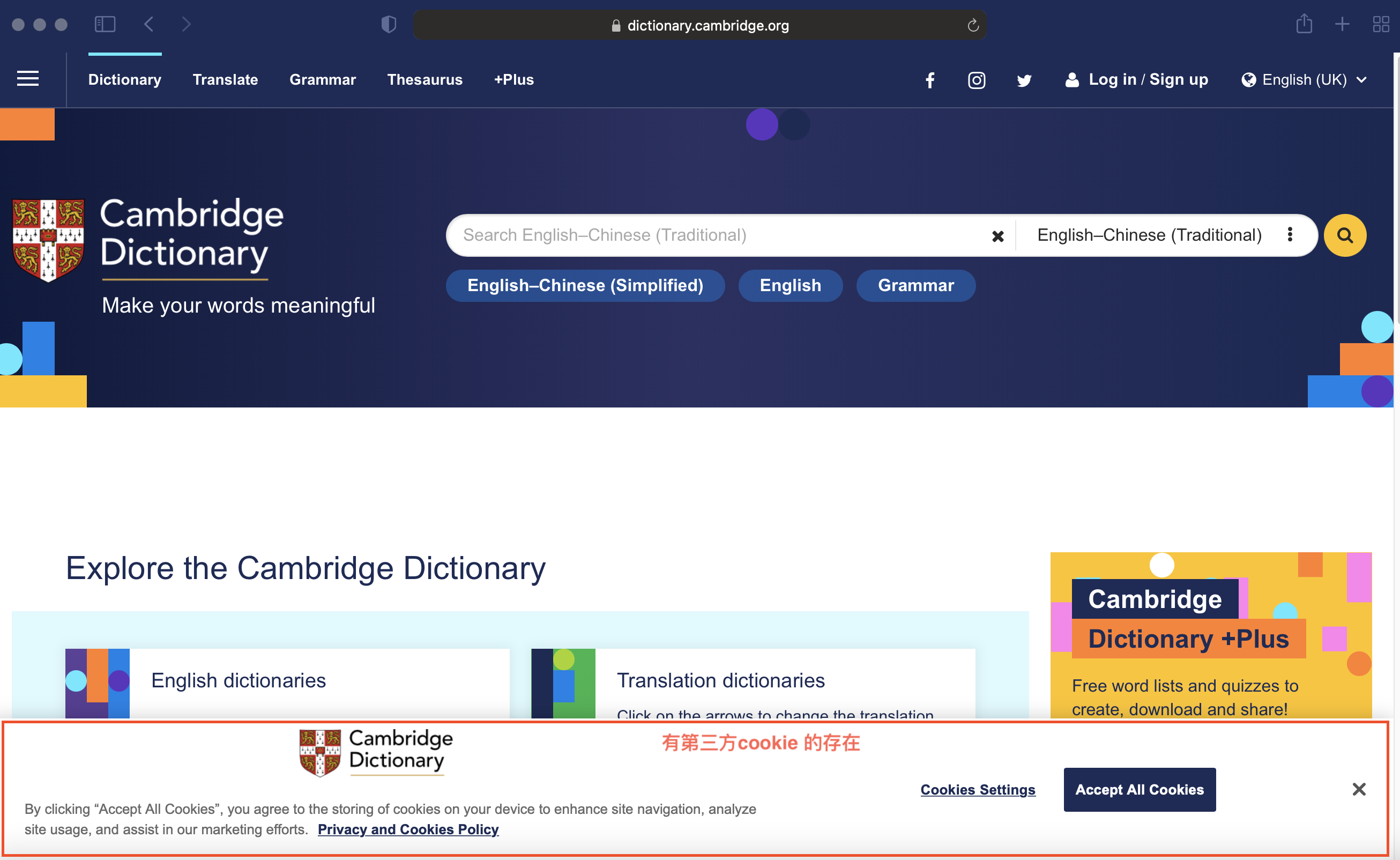Click the Cambridge Dictionary +Plus promo banner
The height and width of the screenshot is (860, 1400).
[x=1211, y=635]
